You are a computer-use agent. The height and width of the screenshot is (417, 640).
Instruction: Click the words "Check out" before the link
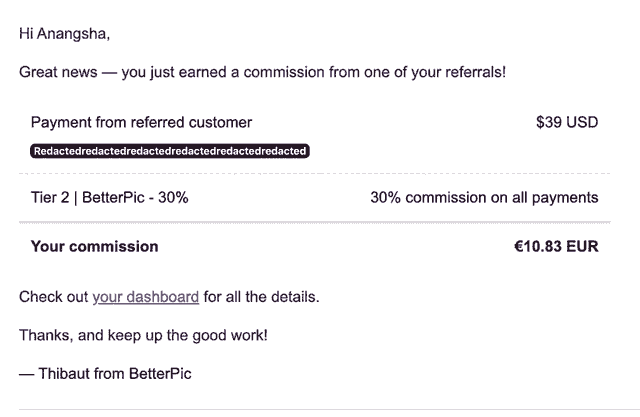[54, 297]
